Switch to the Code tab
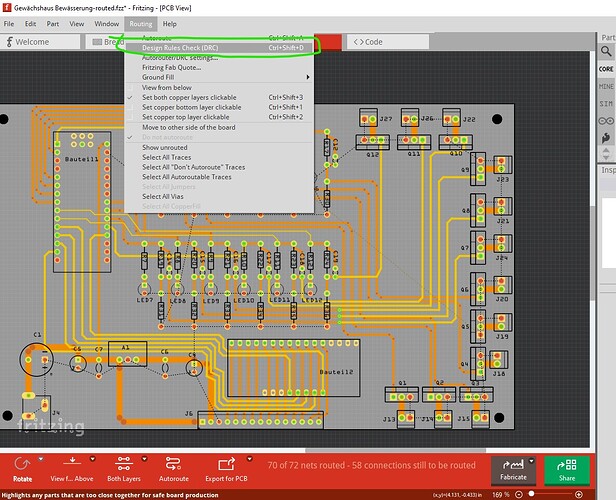 coord(387,42)
